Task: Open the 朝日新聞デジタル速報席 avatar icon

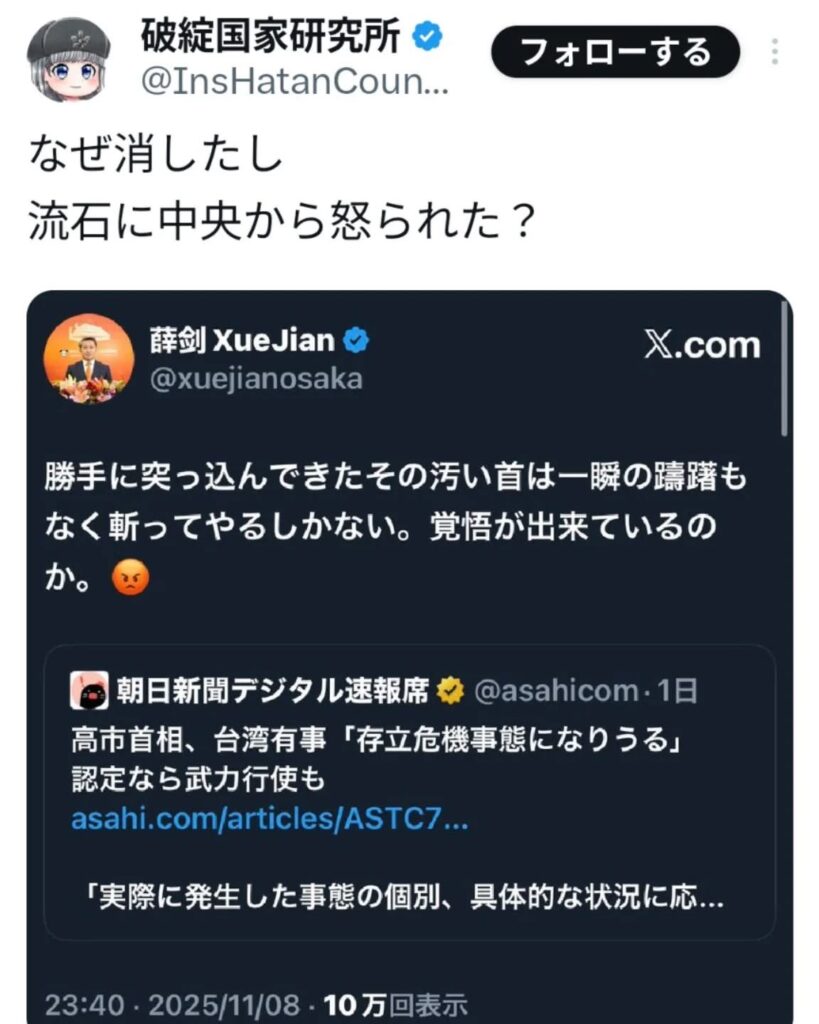Action: pyautogui.click(x=88, y=690)
